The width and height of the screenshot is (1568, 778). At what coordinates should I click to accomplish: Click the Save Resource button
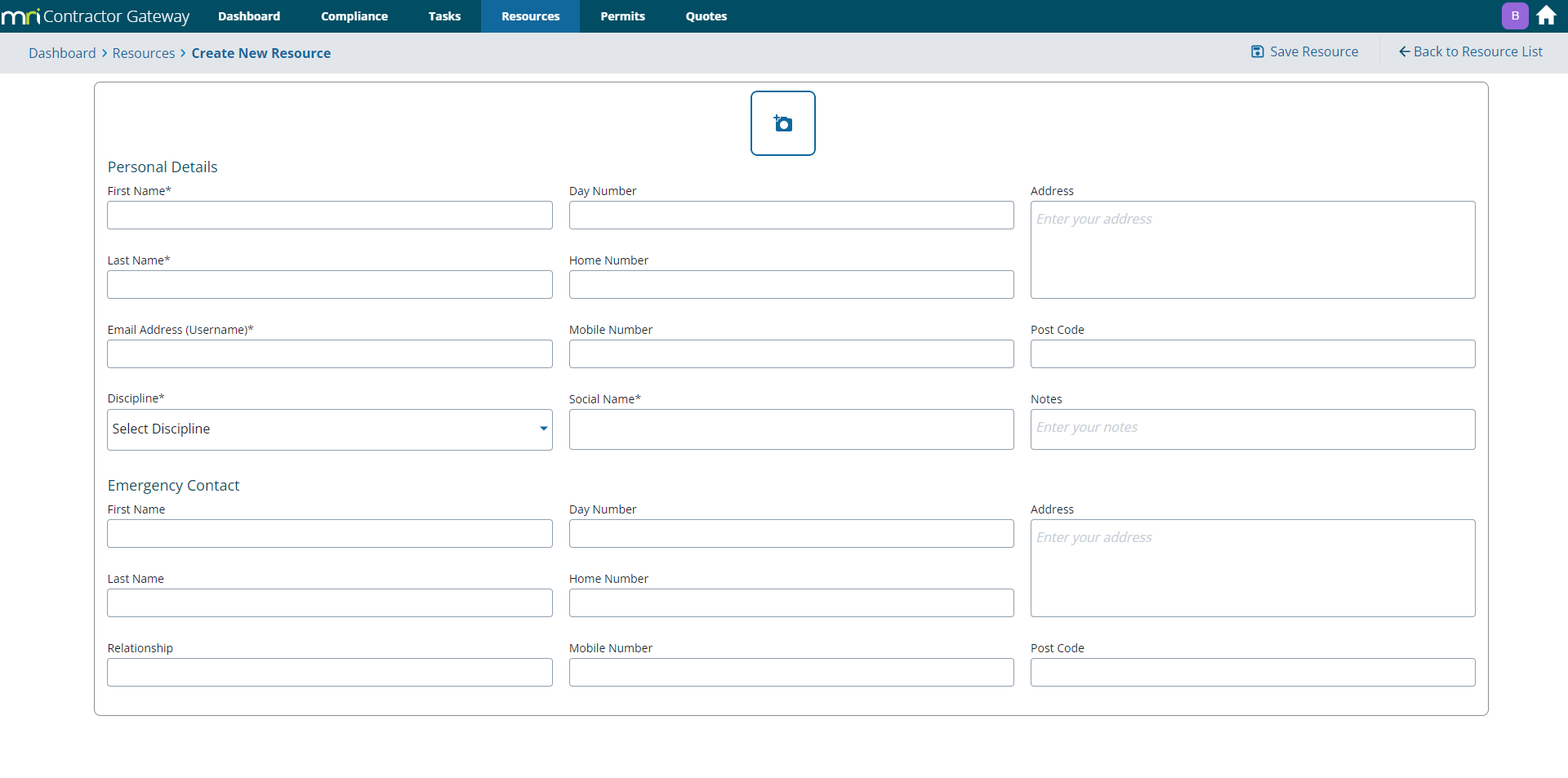[1304, 51]
